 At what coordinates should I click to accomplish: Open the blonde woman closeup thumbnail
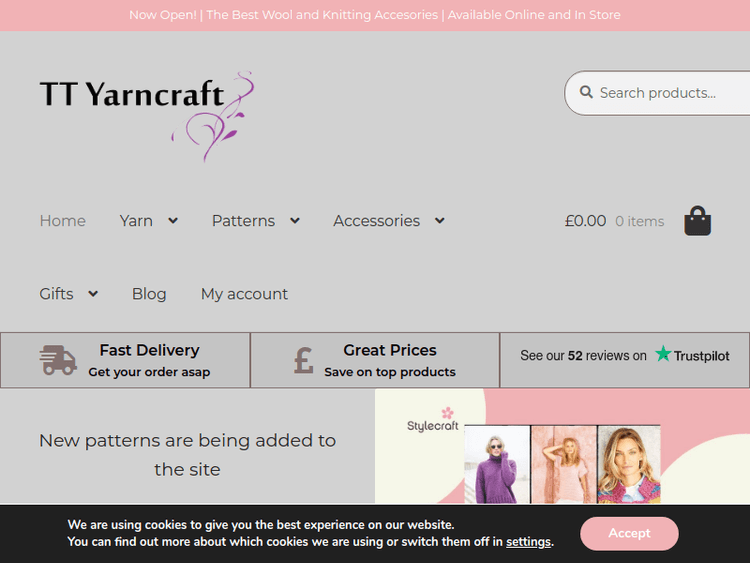coord(629,464)
